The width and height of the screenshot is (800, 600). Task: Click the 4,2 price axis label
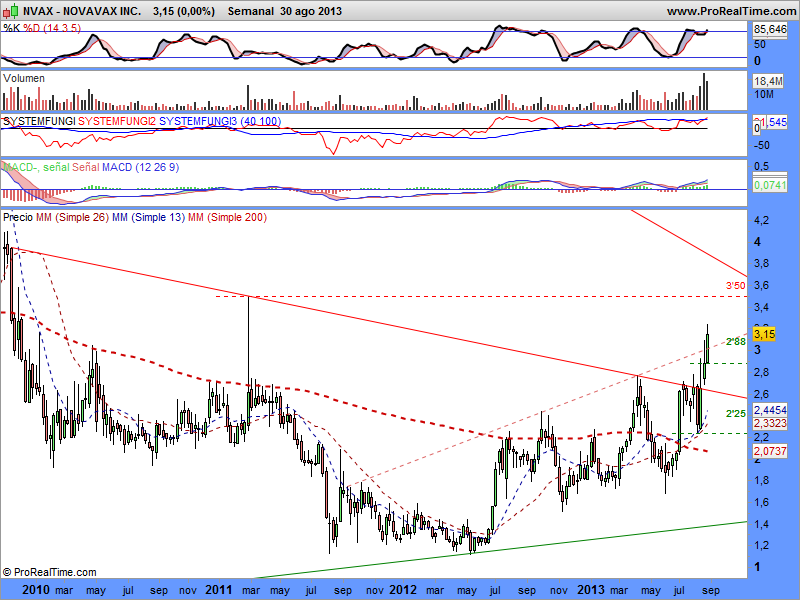[x=761, y=220]
